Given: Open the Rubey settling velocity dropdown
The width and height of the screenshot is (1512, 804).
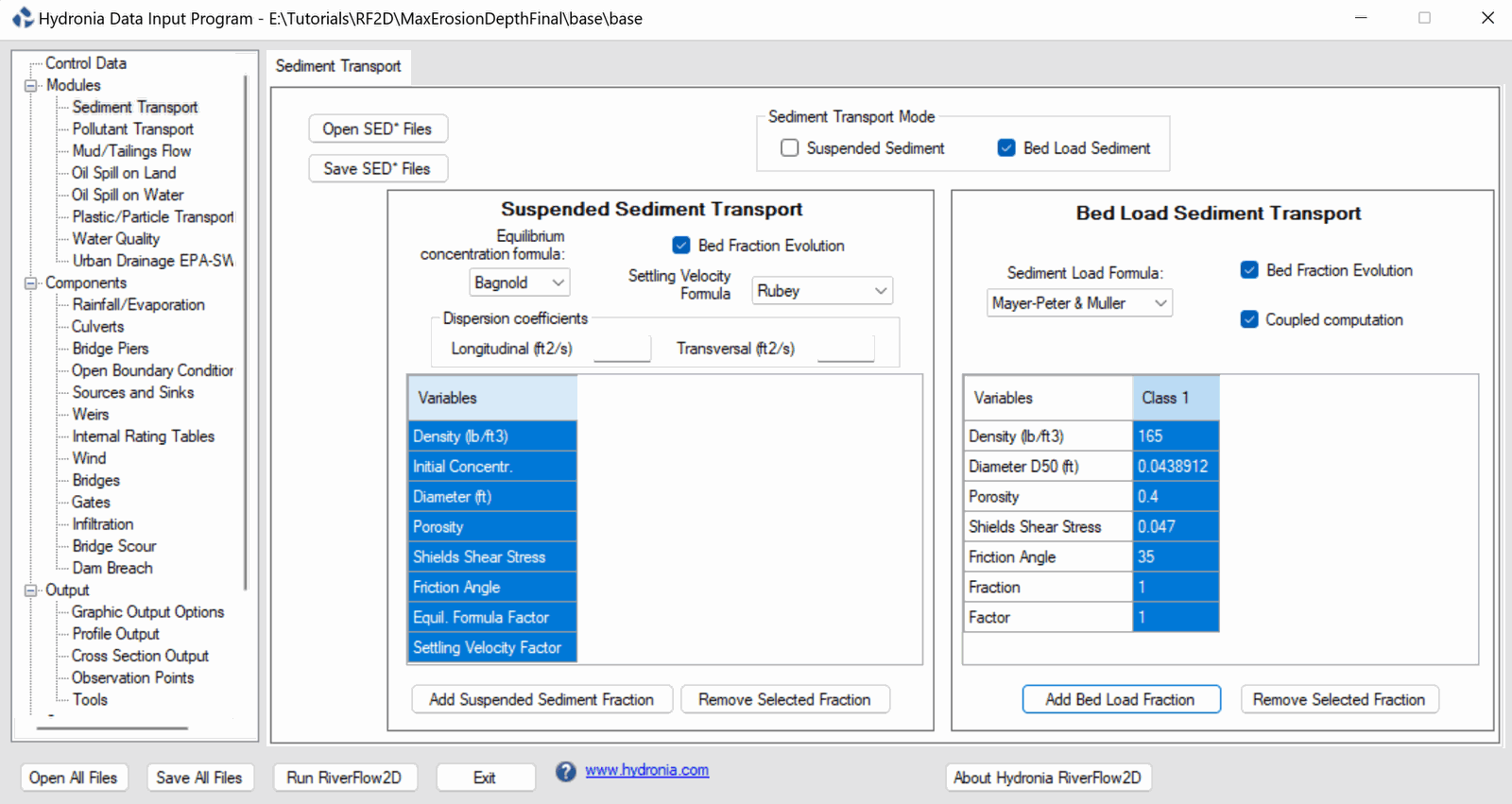Looking at the screenshot, I should (821, 291).
